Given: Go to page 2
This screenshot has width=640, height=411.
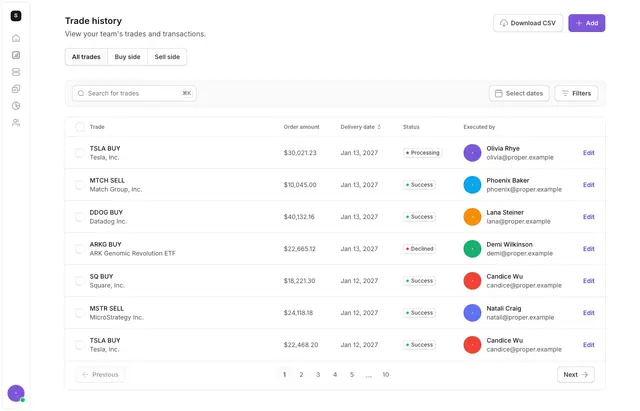Looking at the screenshot, I should point(301,375).
